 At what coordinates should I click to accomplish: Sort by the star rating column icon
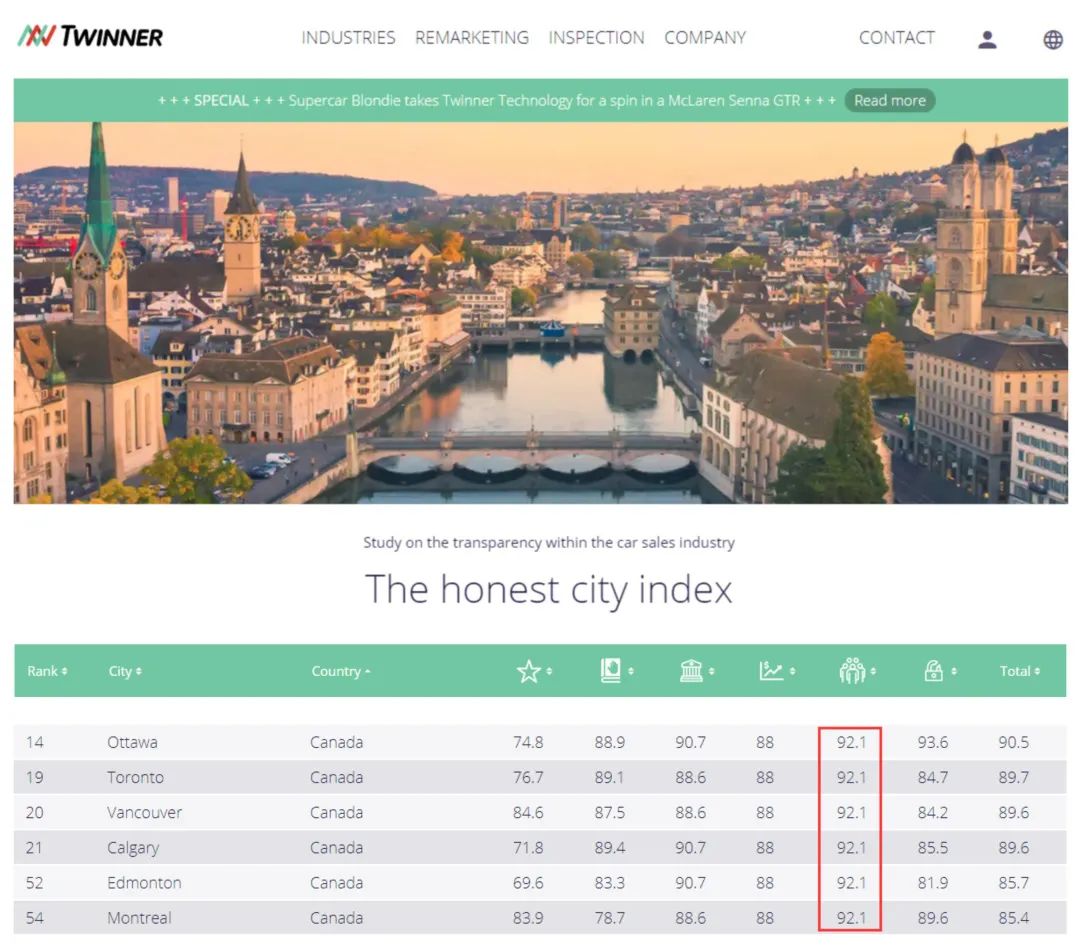pyautogui.click(x=528, y=670)
